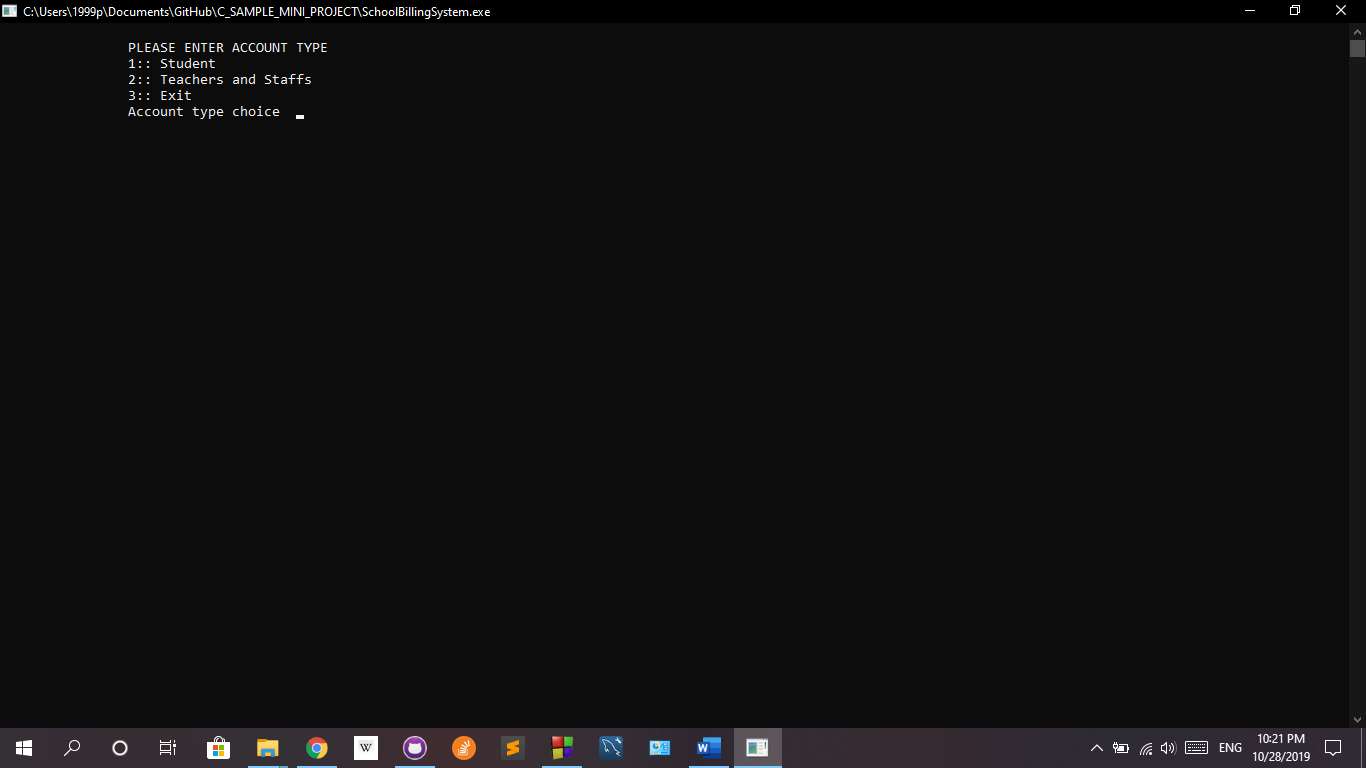This screenshot has width=1366, height=768.
Task: Open File Explorer from taskbar
Action: (x=267, y=748)
